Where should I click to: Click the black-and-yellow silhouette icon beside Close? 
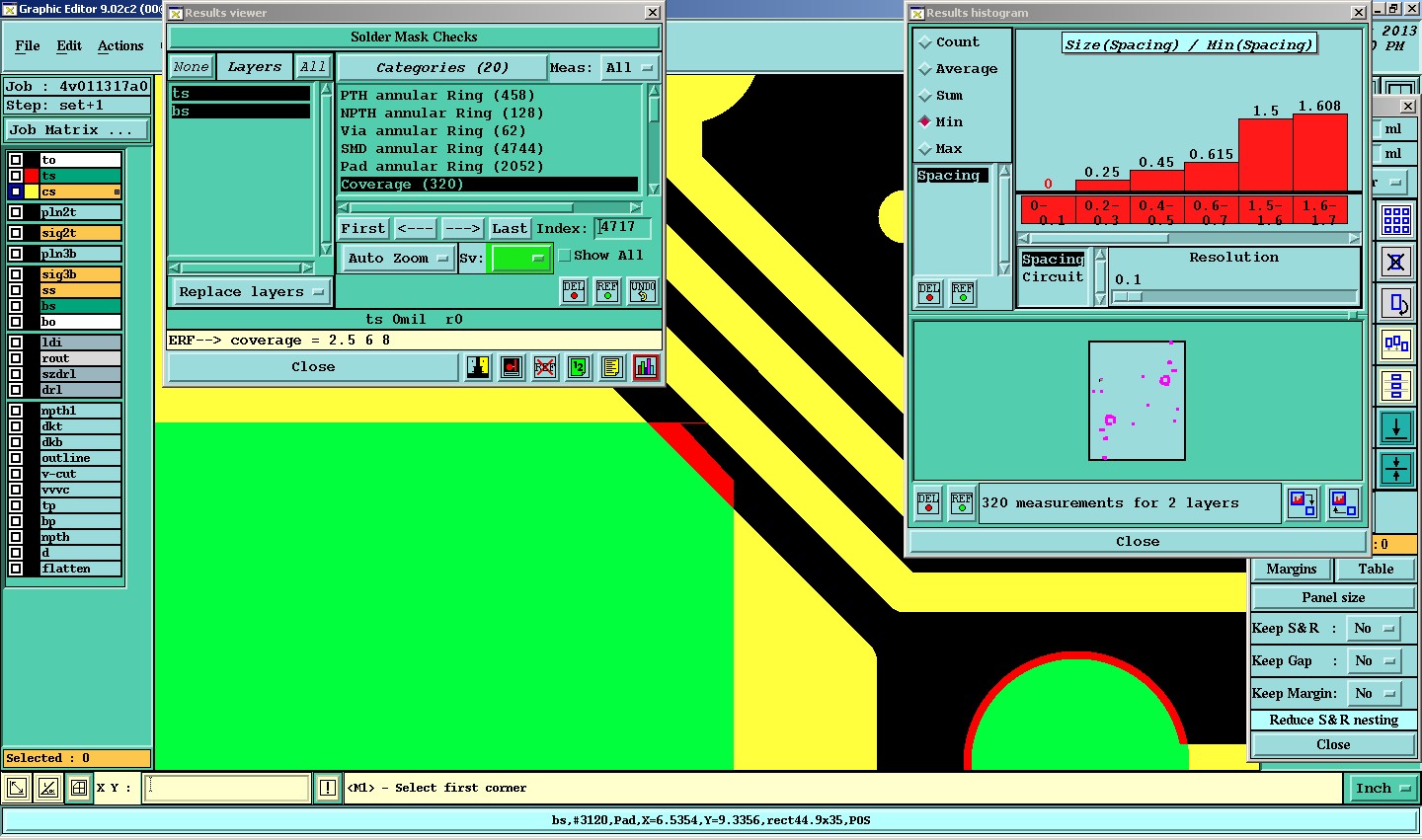tap(478, 367)
